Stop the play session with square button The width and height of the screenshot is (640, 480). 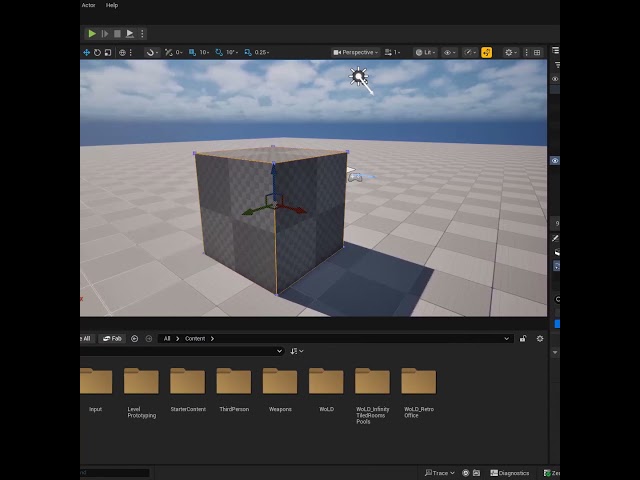tap(117, 33)
